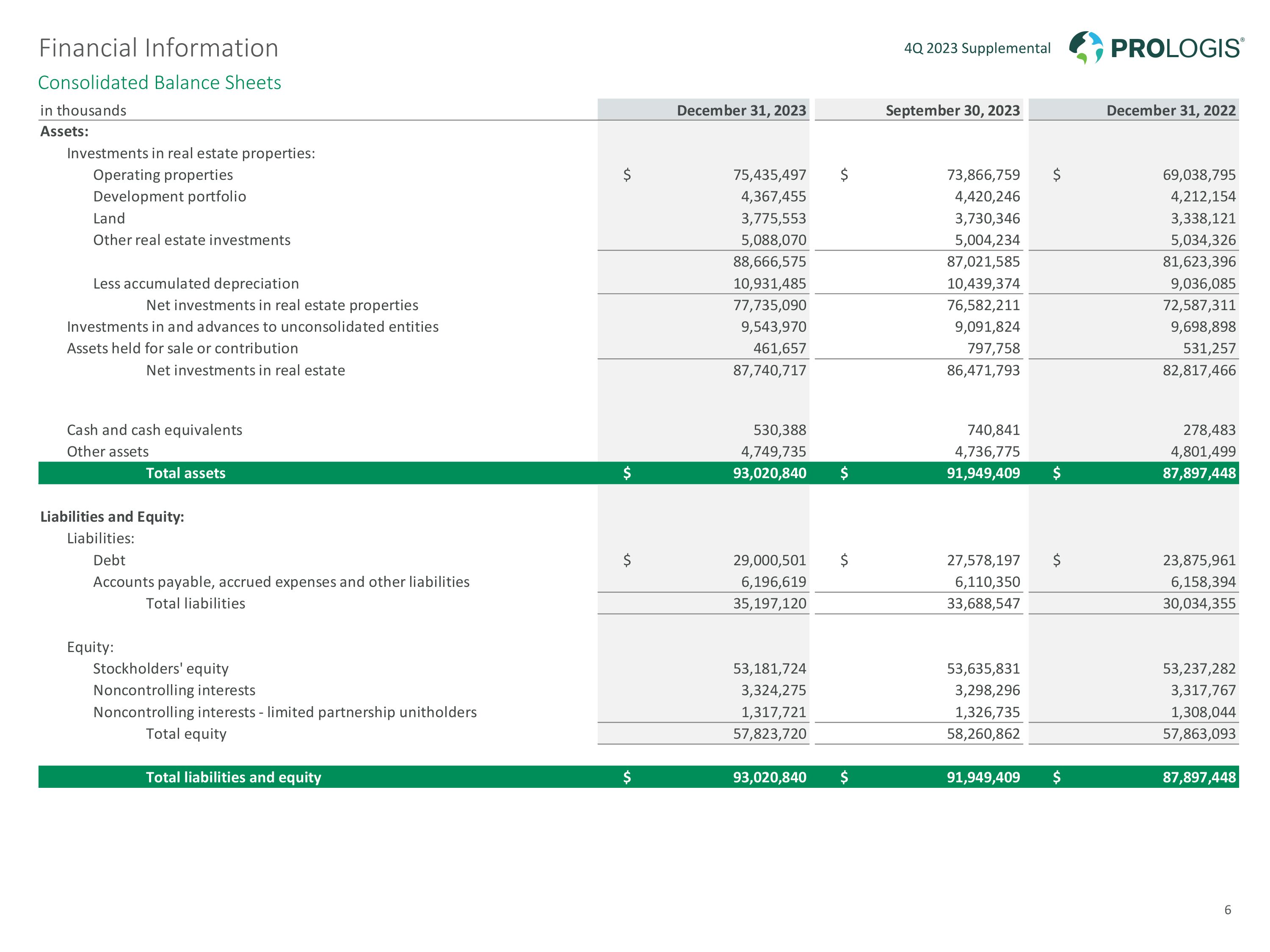Click the Liabilities and Equity section heading
The image size is (1270, 952).
pyautogui.click(x=112, y=517)
